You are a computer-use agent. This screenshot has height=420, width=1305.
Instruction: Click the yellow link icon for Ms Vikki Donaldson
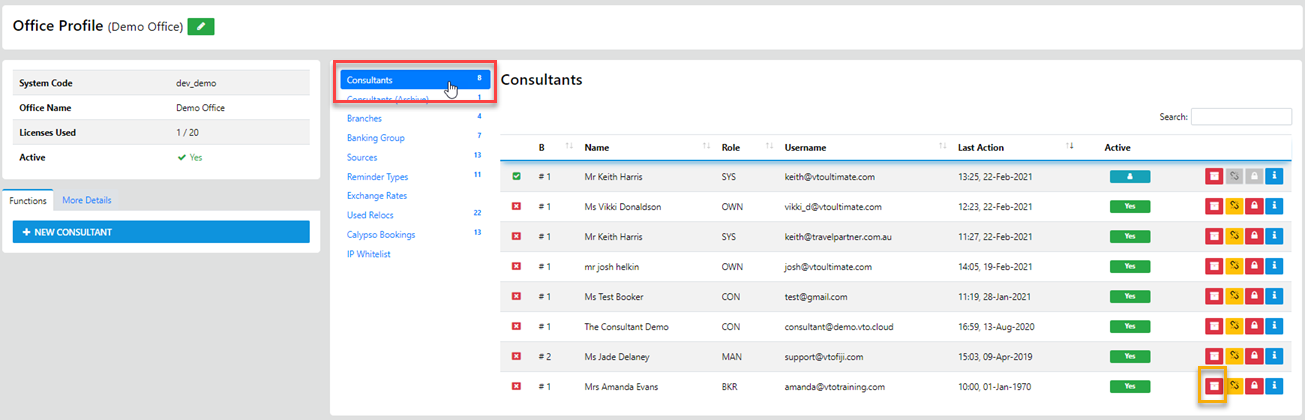1234,207
